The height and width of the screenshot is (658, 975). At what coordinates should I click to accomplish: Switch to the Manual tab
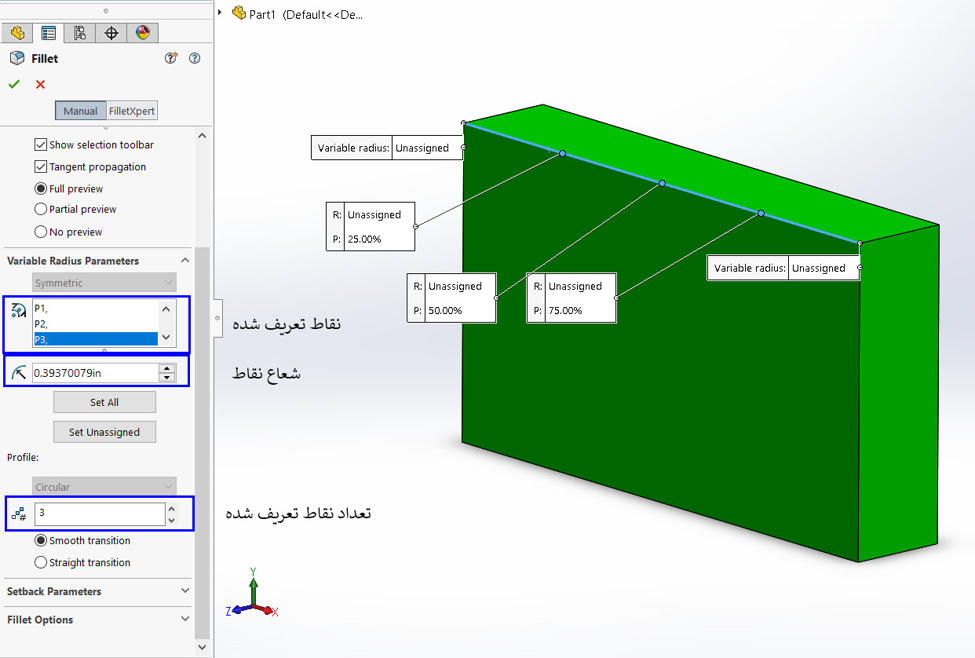tap(81, 111)
